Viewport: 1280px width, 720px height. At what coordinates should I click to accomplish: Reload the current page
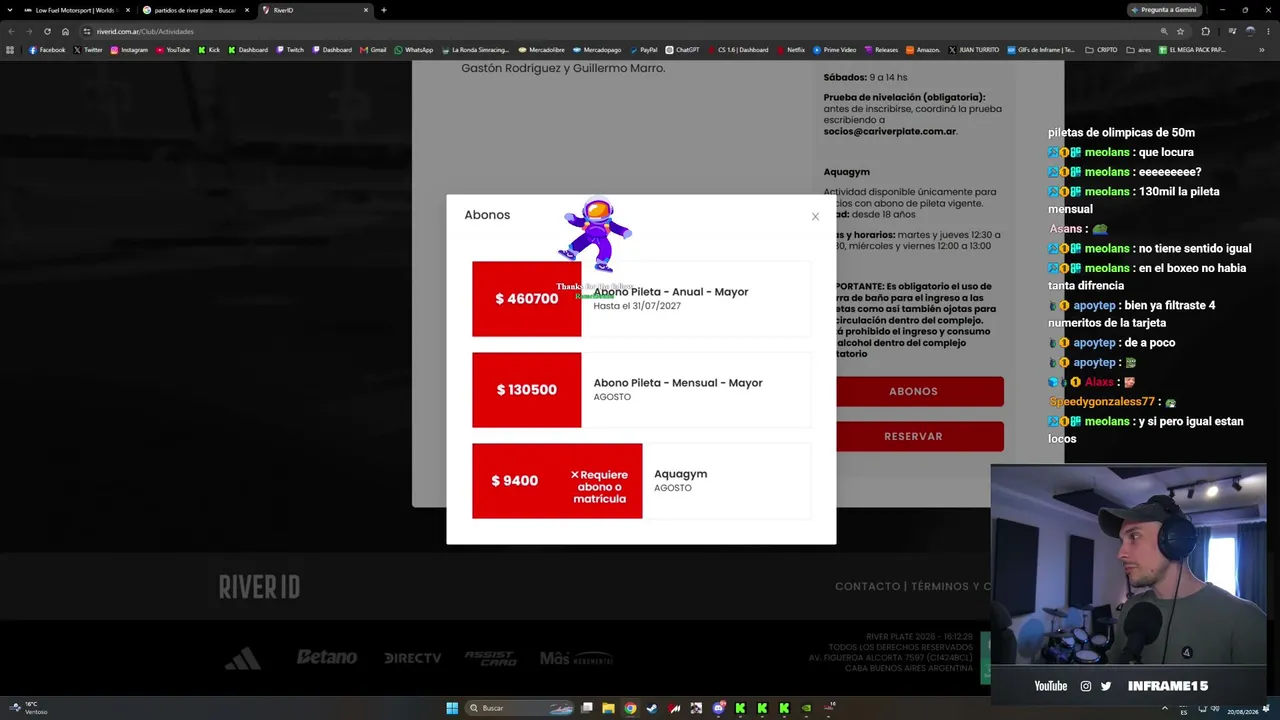[x=47, y=31]
